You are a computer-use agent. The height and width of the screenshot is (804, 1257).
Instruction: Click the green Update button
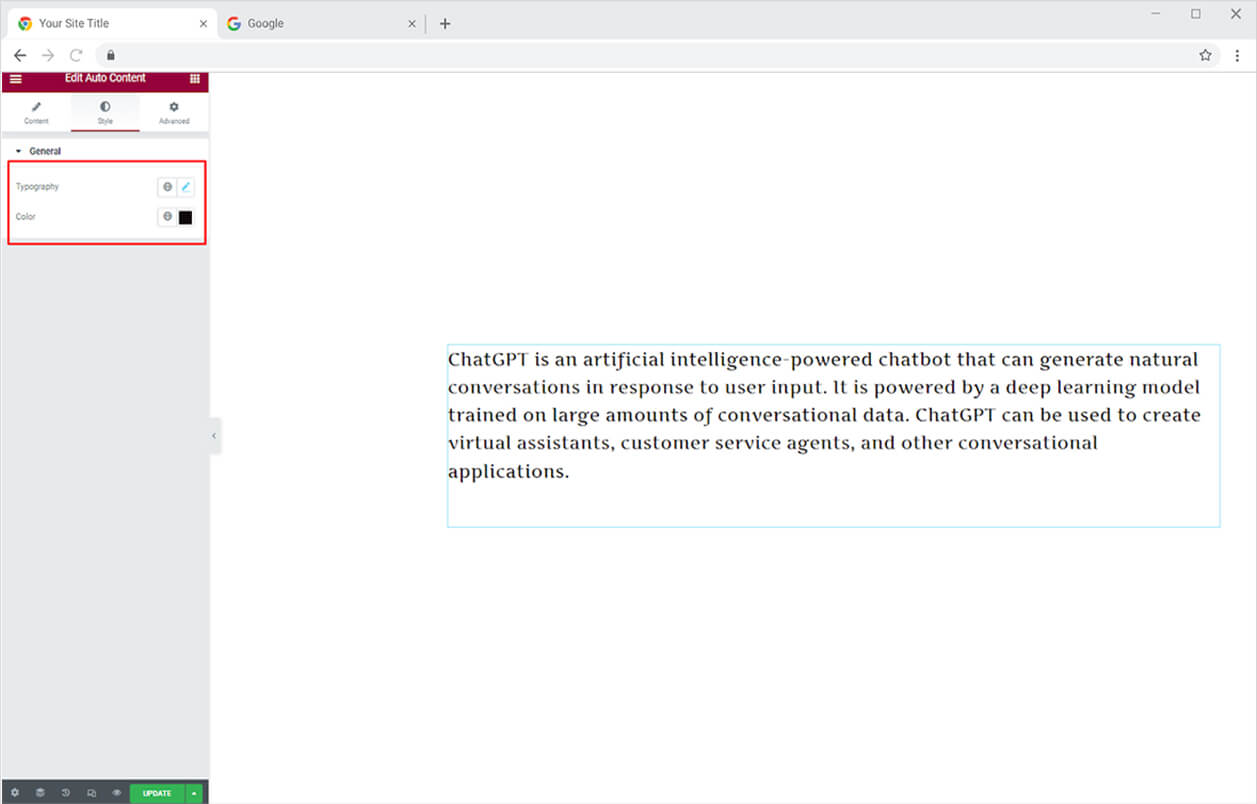coord(157,793)
